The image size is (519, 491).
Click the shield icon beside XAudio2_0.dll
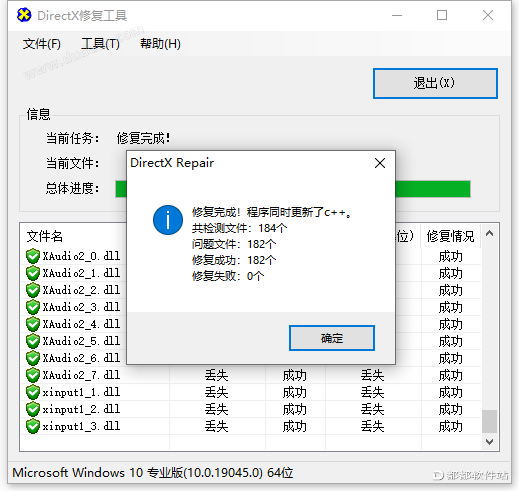coord(33,256)
